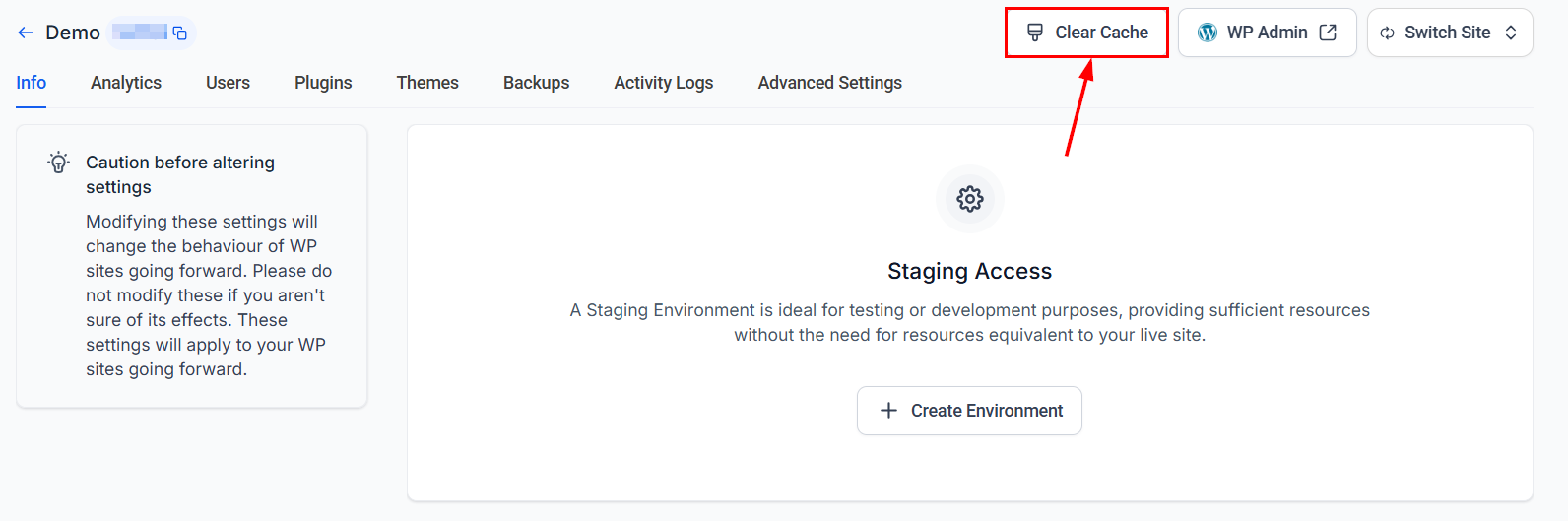Open the Switch Site dropdown

[x=1450, y=33]
